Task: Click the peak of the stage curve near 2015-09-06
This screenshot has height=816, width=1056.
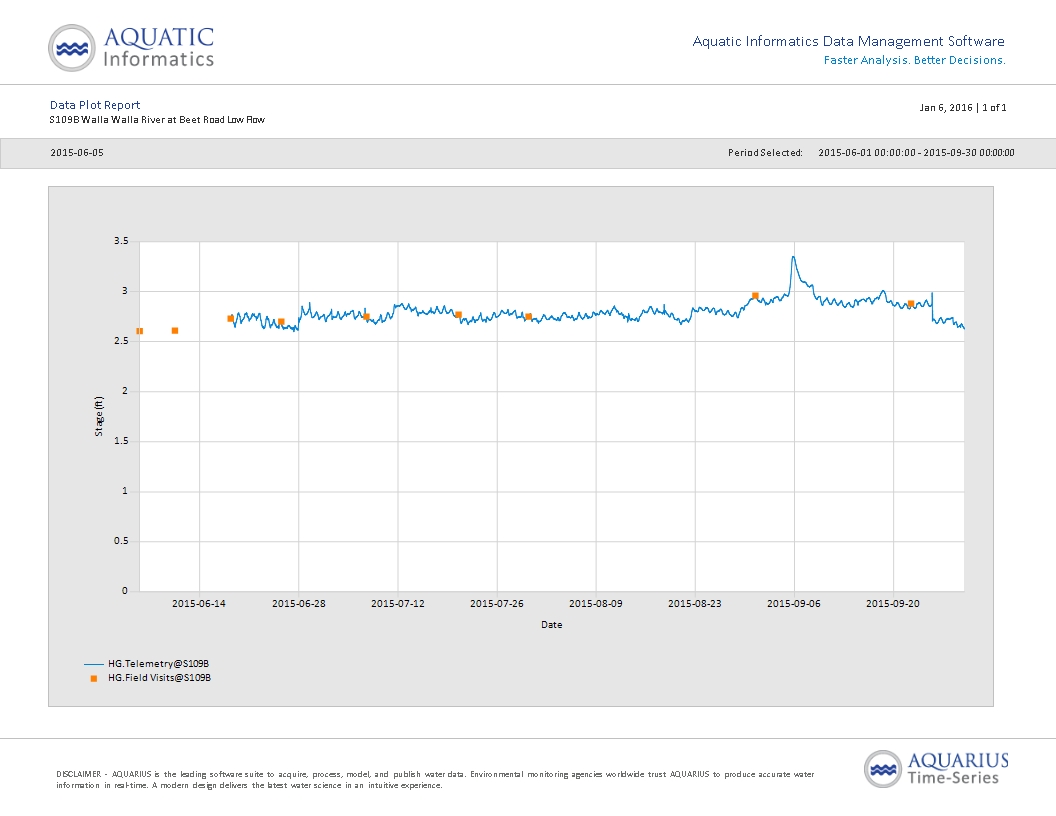Action: click(793, 257)
